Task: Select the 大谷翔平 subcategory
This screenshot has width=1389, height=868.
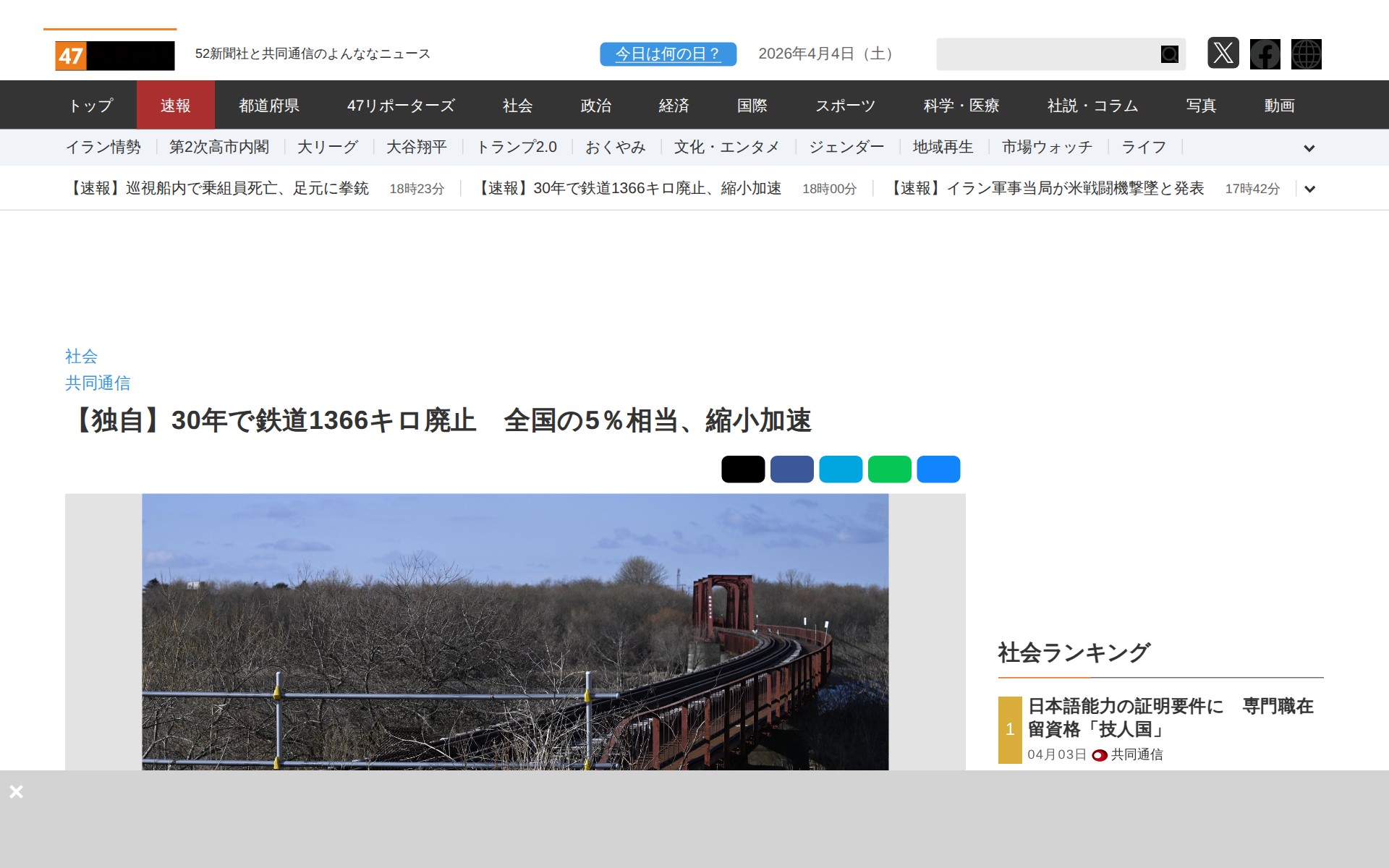Action: click(x=417, y=147)
